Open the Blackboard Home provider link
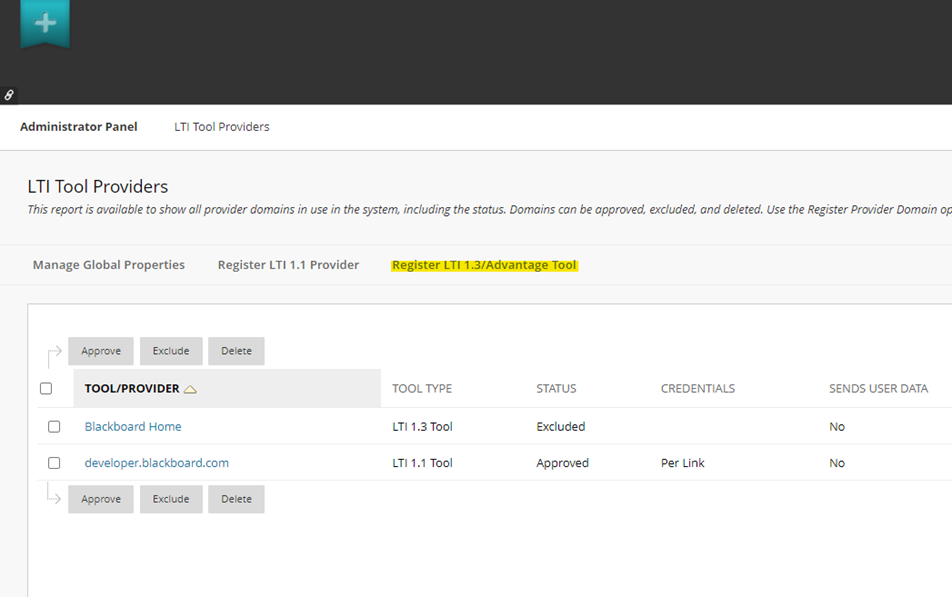 pos(133,426)
